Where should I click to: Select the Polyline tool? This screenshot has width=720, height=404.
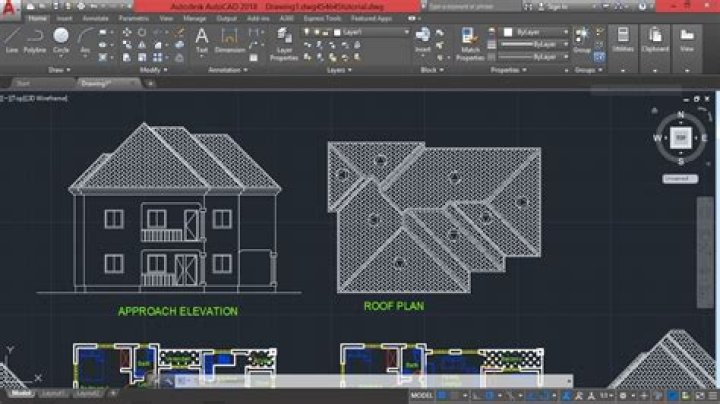35,38
